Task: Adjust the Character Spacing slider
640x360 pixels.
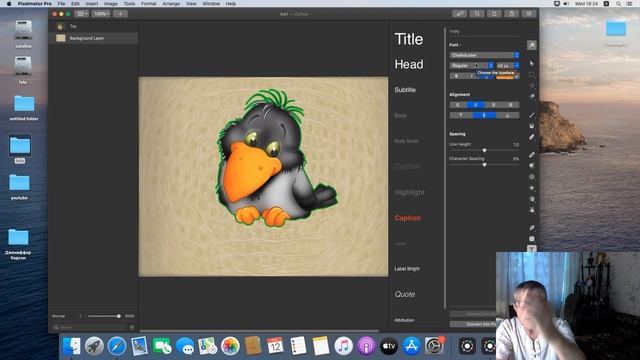Action: coord(484,165)
